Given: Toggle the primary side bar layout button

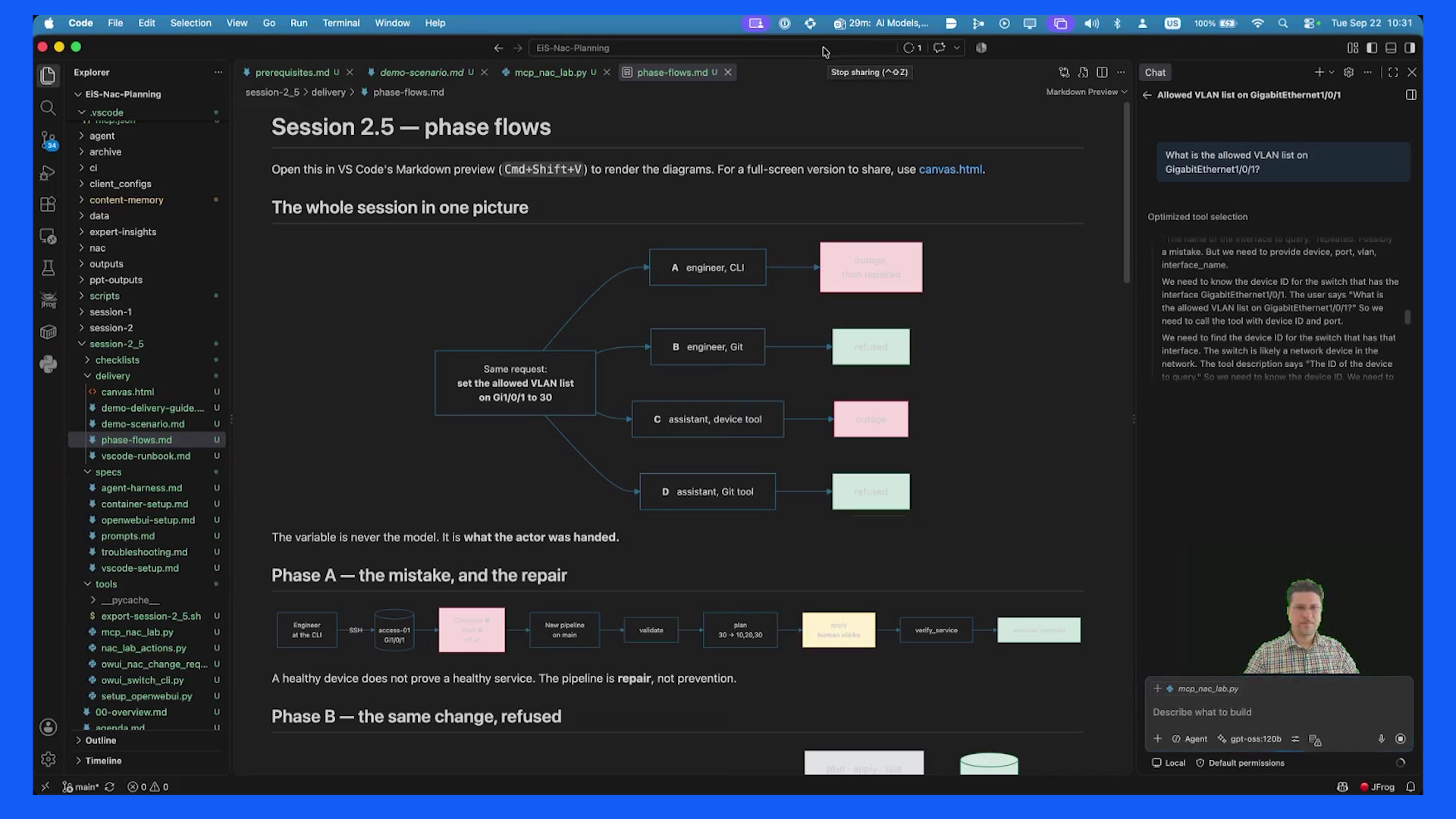Looking at the screenshot, I should (x=1372, y=48).
